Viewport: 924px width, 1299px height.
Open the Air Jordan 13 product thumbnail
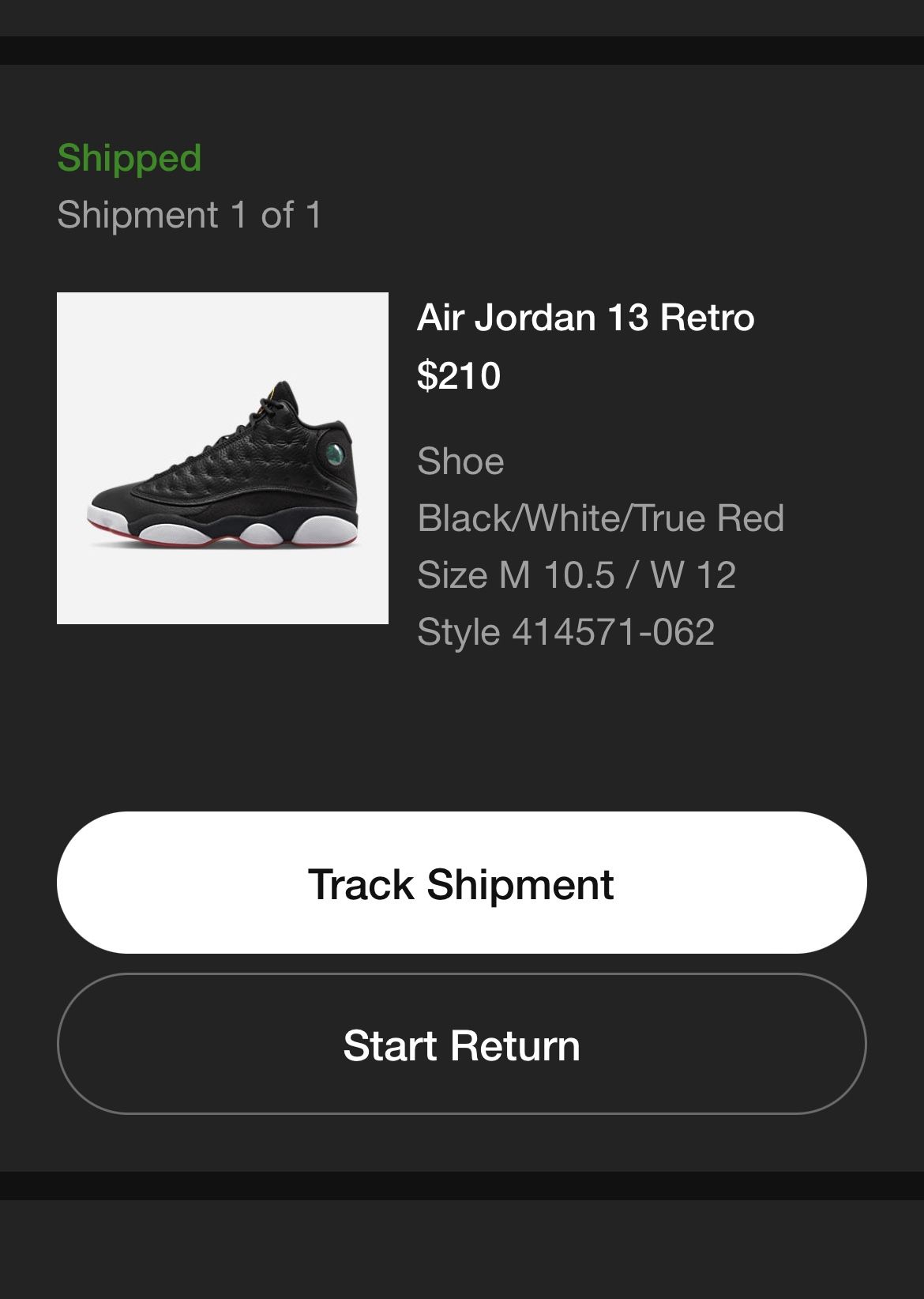[x=223, y=458]
